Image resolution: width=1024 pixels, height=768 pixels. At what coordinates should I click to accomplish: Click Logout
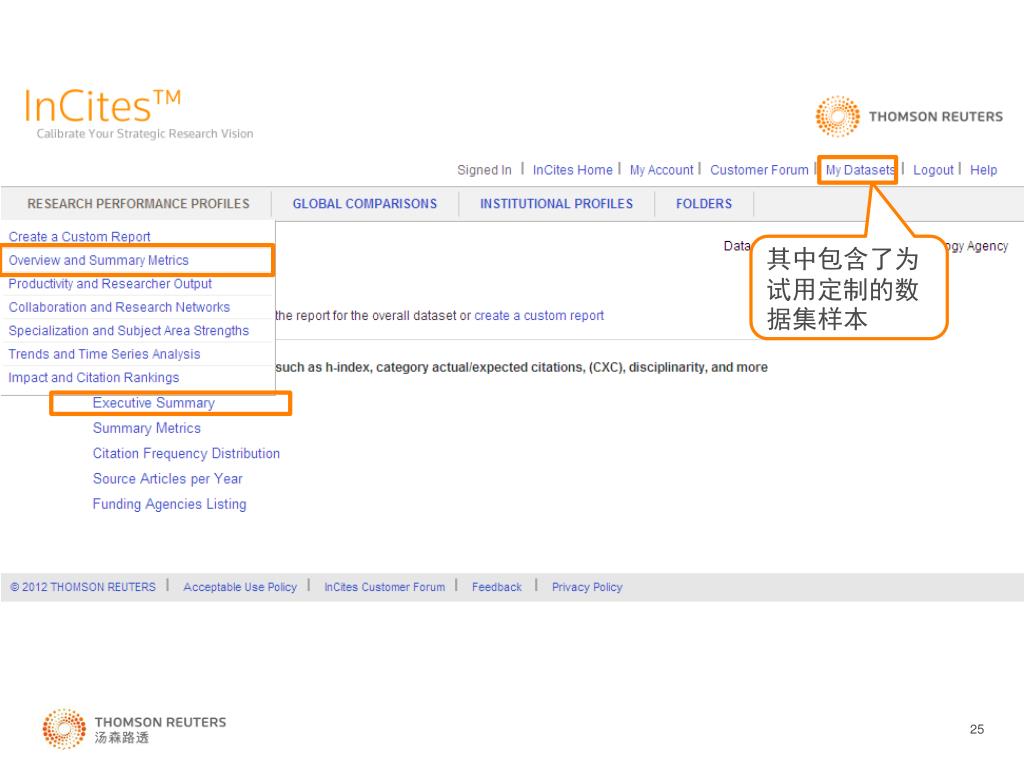coord(933,170)
